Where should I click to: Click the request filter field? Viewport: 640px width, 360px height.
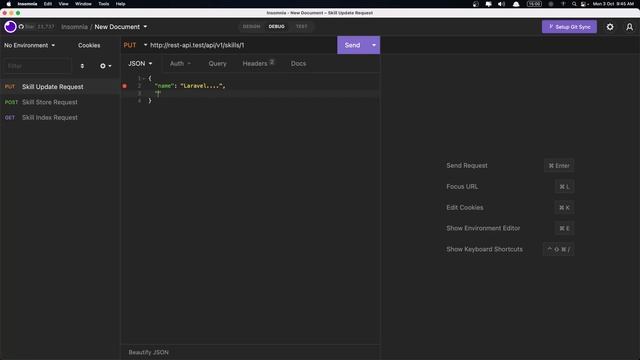click(37, 66)
